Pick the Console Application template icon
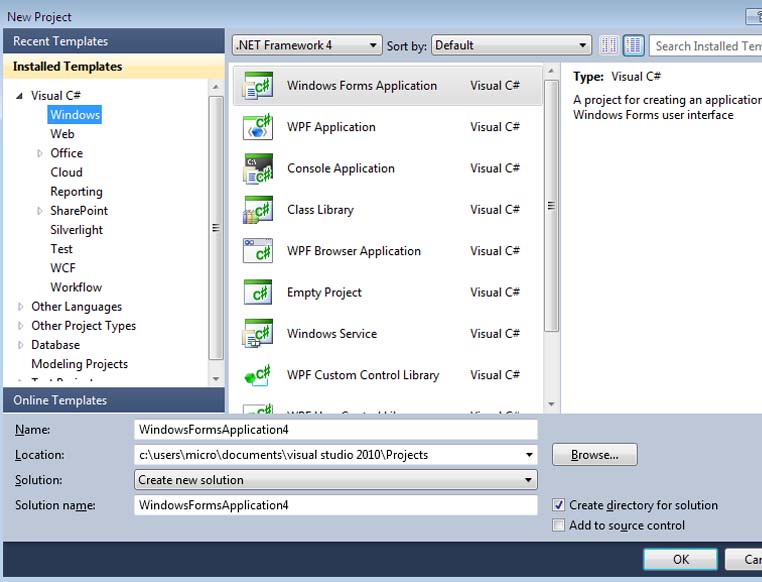The image size is (762, 582). click(x=258, y=169)
